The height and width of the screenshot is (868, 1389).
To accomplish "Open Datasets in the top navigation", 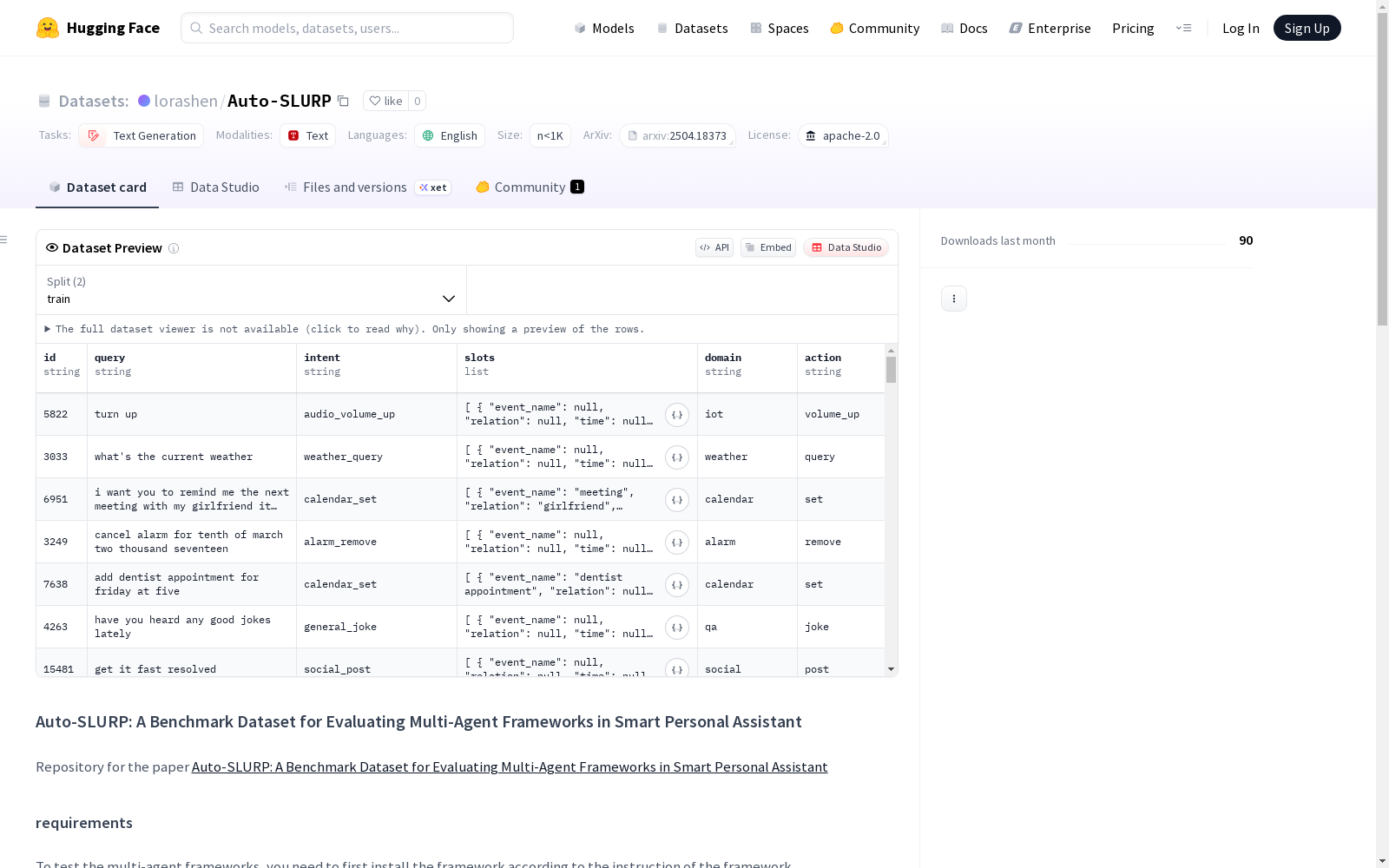I will point(692,28).
